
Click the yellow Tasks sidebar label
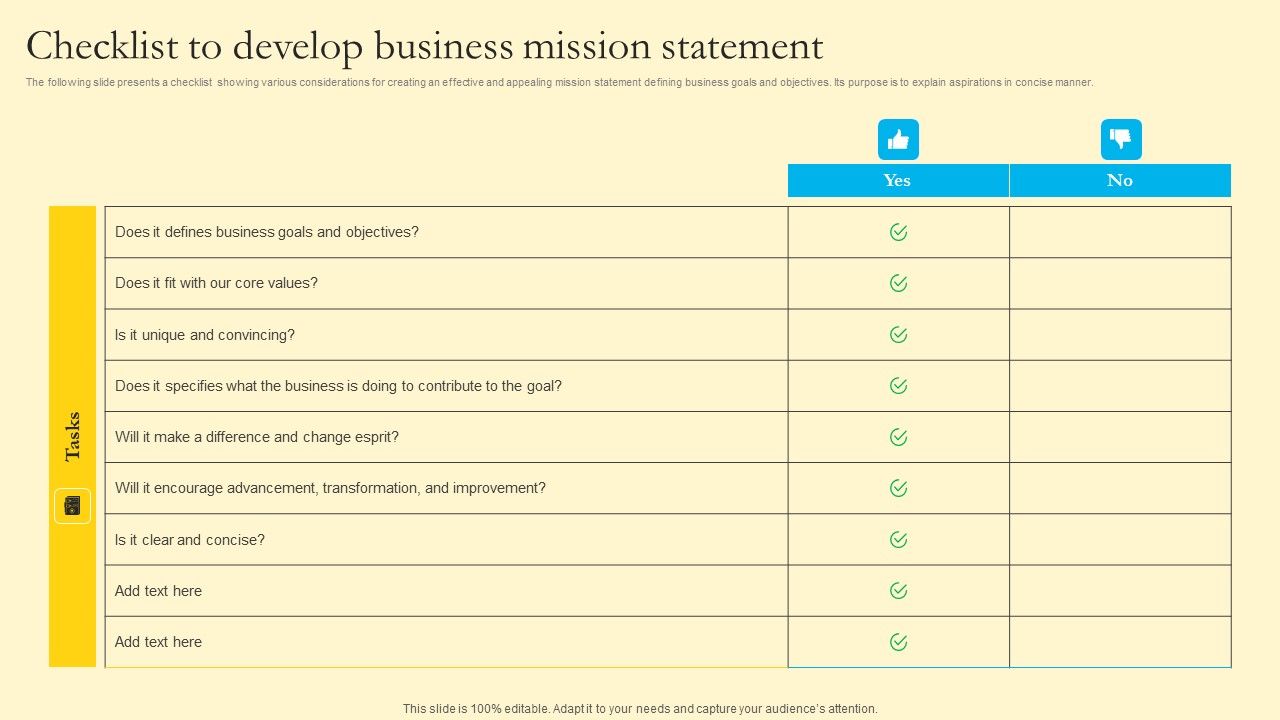point(72,436)
